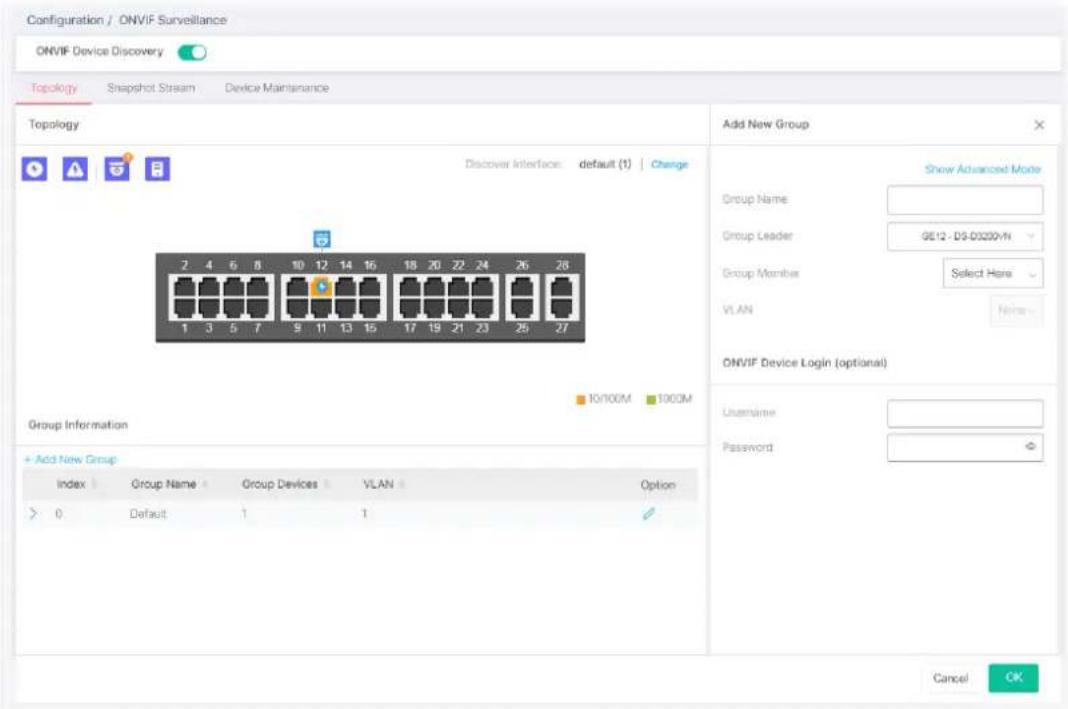Image resolution: width=1068 pixels, height=709 pixels.
Task: Open the Group Member Select Here dropdown
Action: pos(992,273)
